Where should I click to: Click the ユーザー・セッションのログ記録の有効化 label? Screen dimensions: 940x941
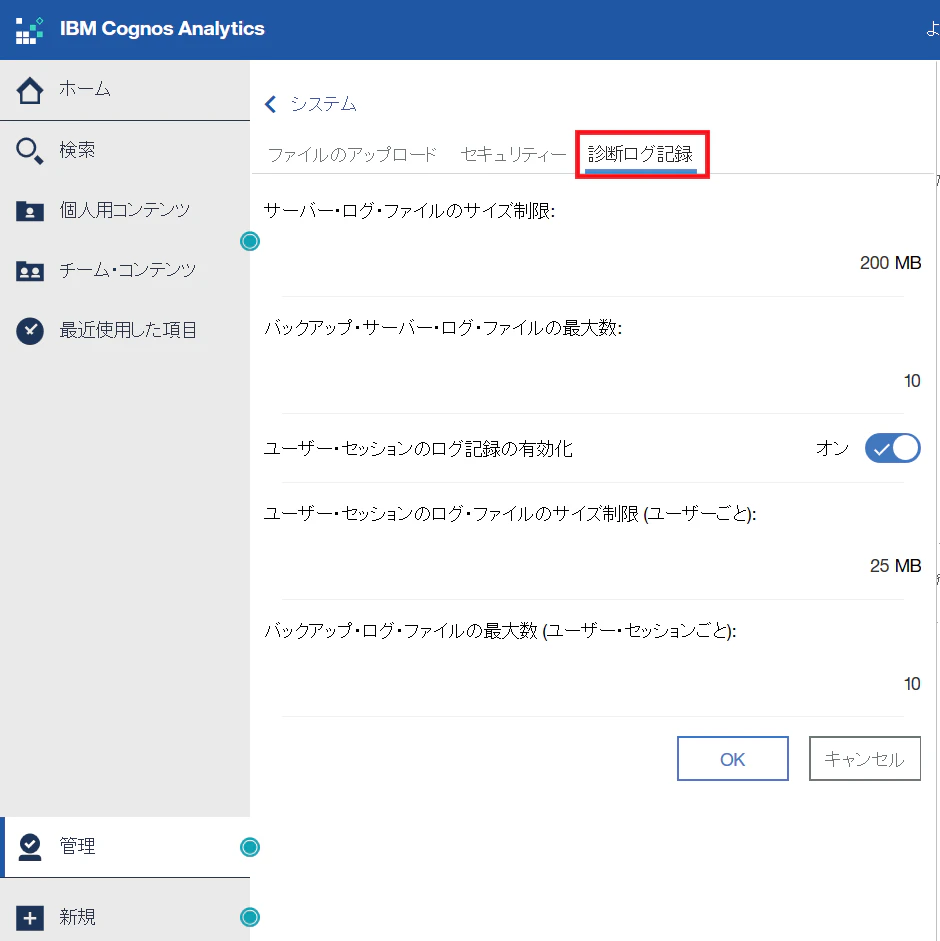click(418, 449)
